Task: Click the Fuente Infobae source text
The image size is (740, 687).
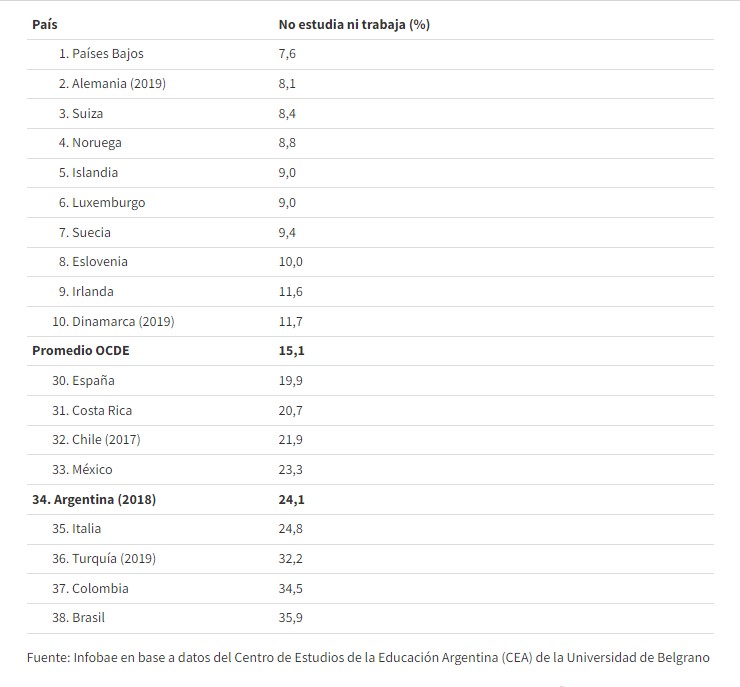Action: (x=368, y=657)
